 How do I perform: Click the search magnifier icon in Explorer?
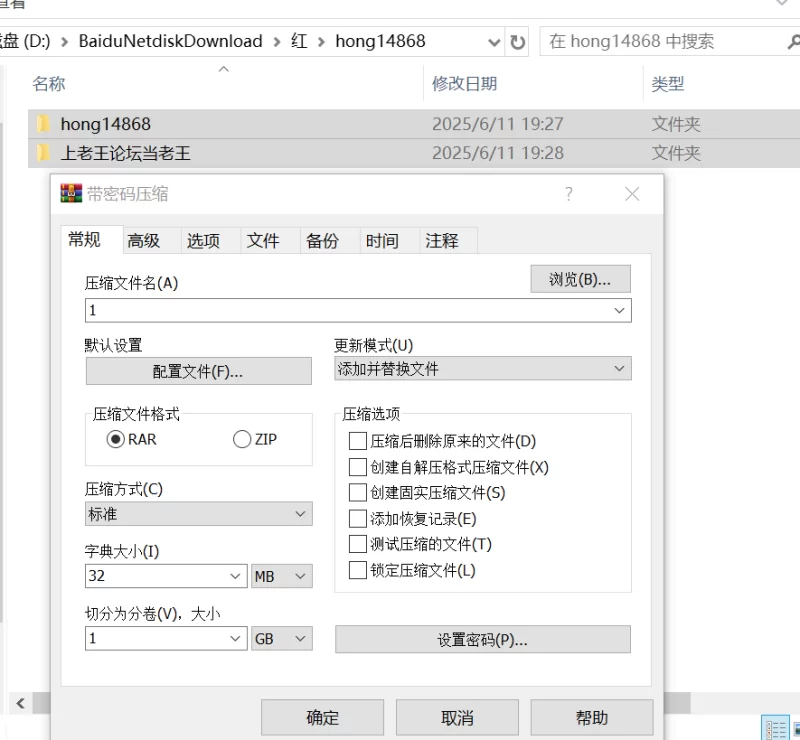(x=793, y=42)
